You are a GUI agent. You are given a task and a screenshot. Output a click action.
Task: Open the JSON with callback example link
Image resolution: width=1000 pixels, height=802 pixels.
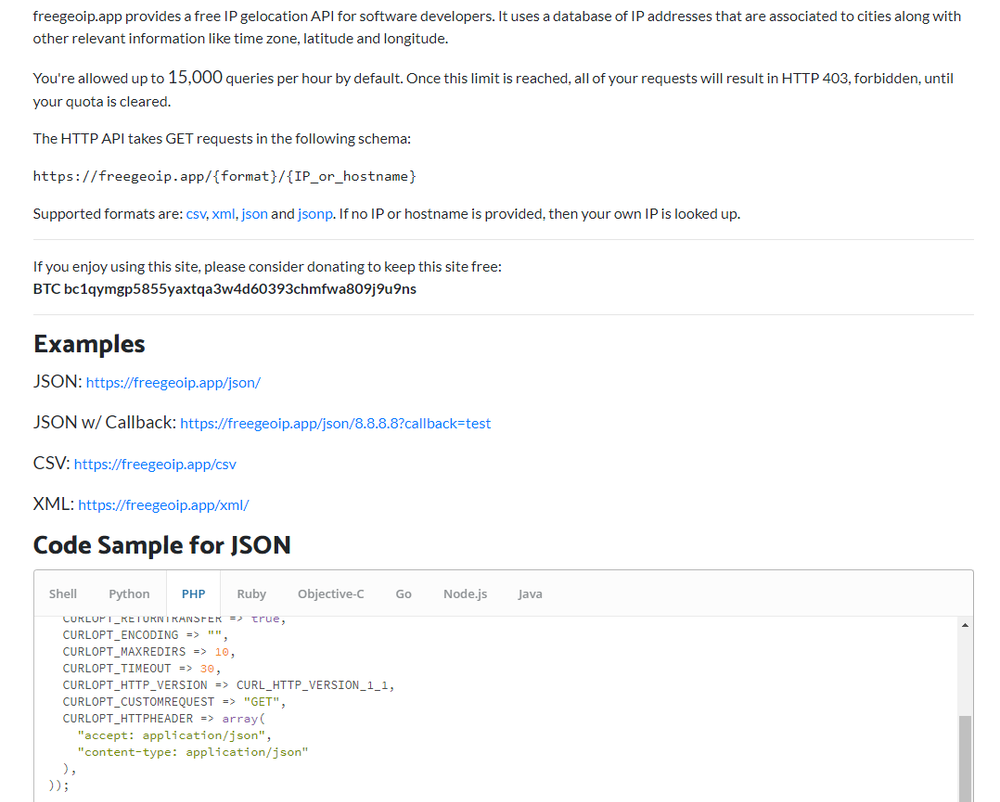tap(334, 423)
